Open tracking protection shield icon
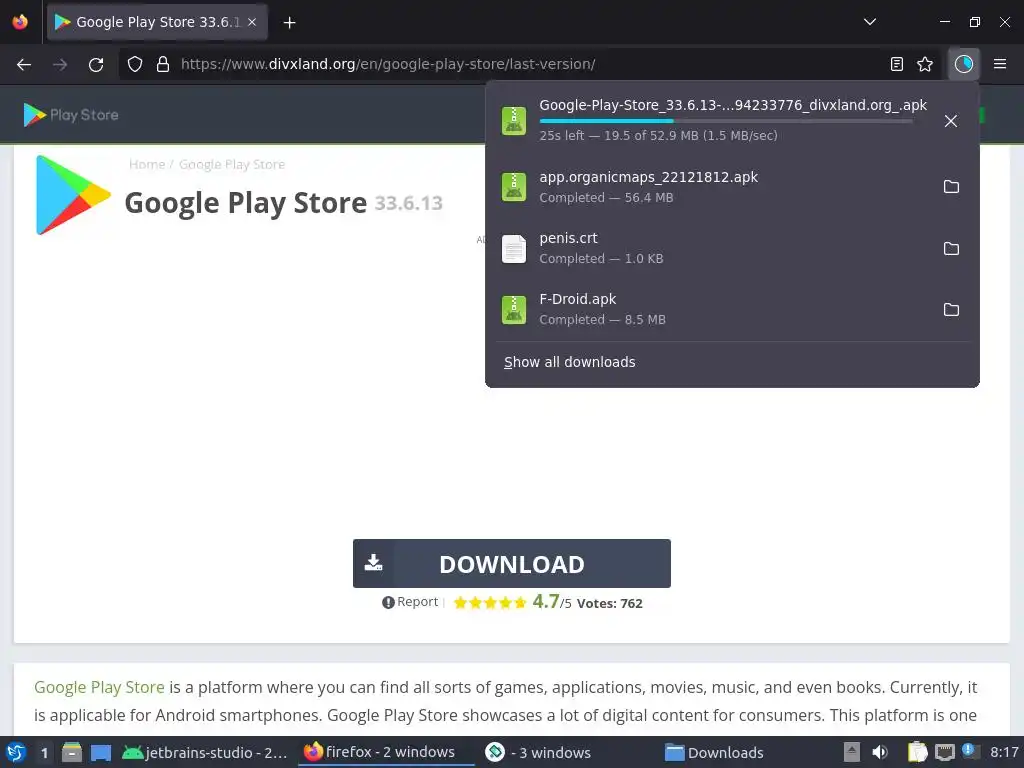1024x768 pixels. coord(135,64)
